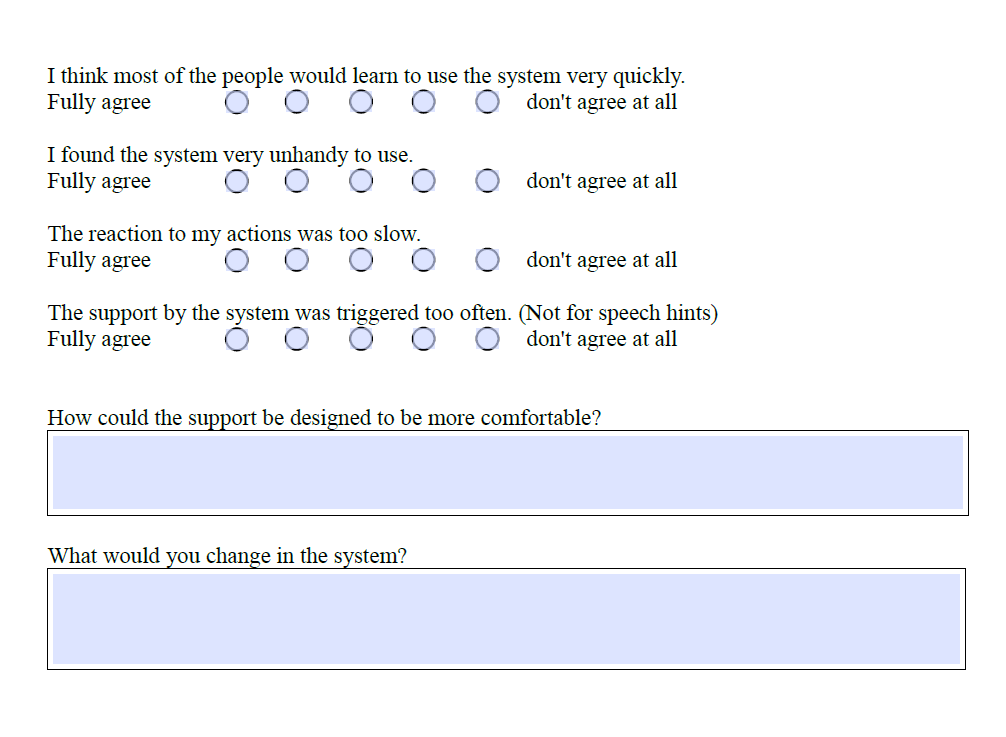The image size is (1006, 737).
Task: Pick middle radio for unhandy to use question
Action: click(x=361, y=181)
